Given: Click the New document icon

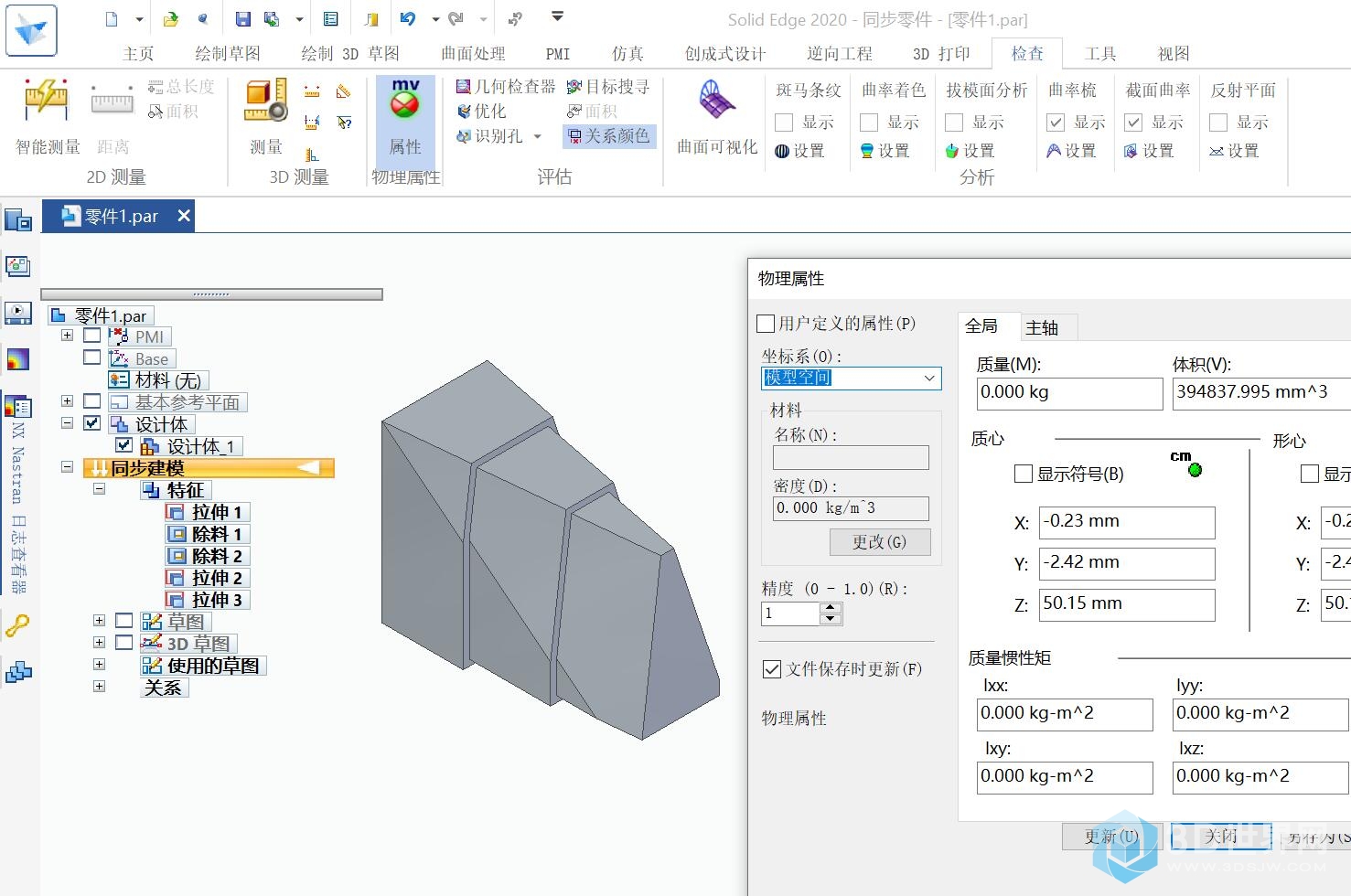Looking at the screenshot, I should point(112,18).
